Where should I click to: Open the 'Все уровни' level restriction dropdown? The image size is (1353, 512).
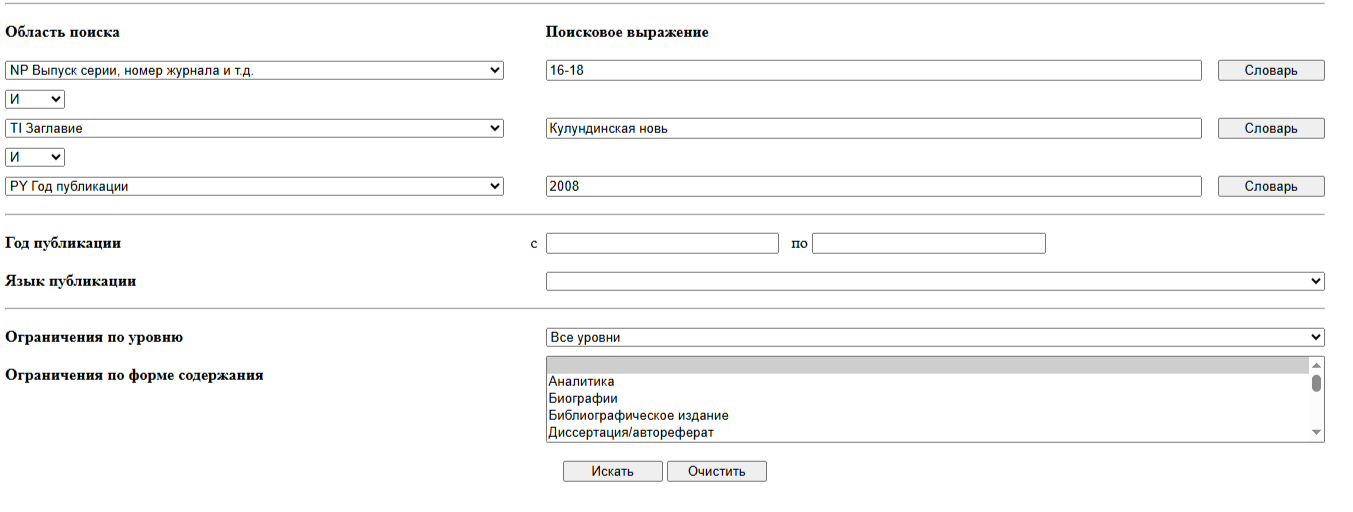[x=934, y=337]
